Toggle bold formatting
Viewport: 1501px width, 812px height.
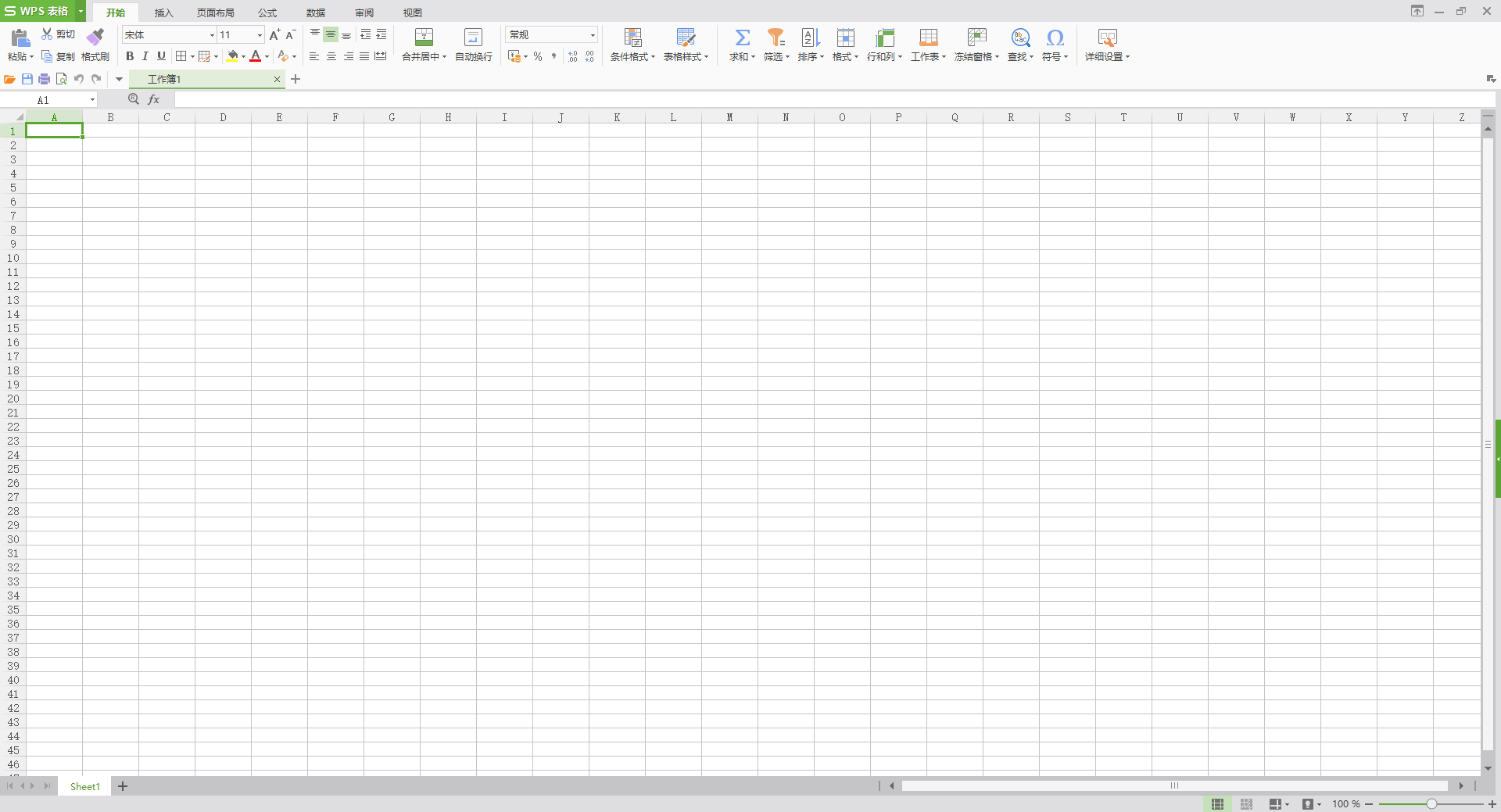pos(130,56)
